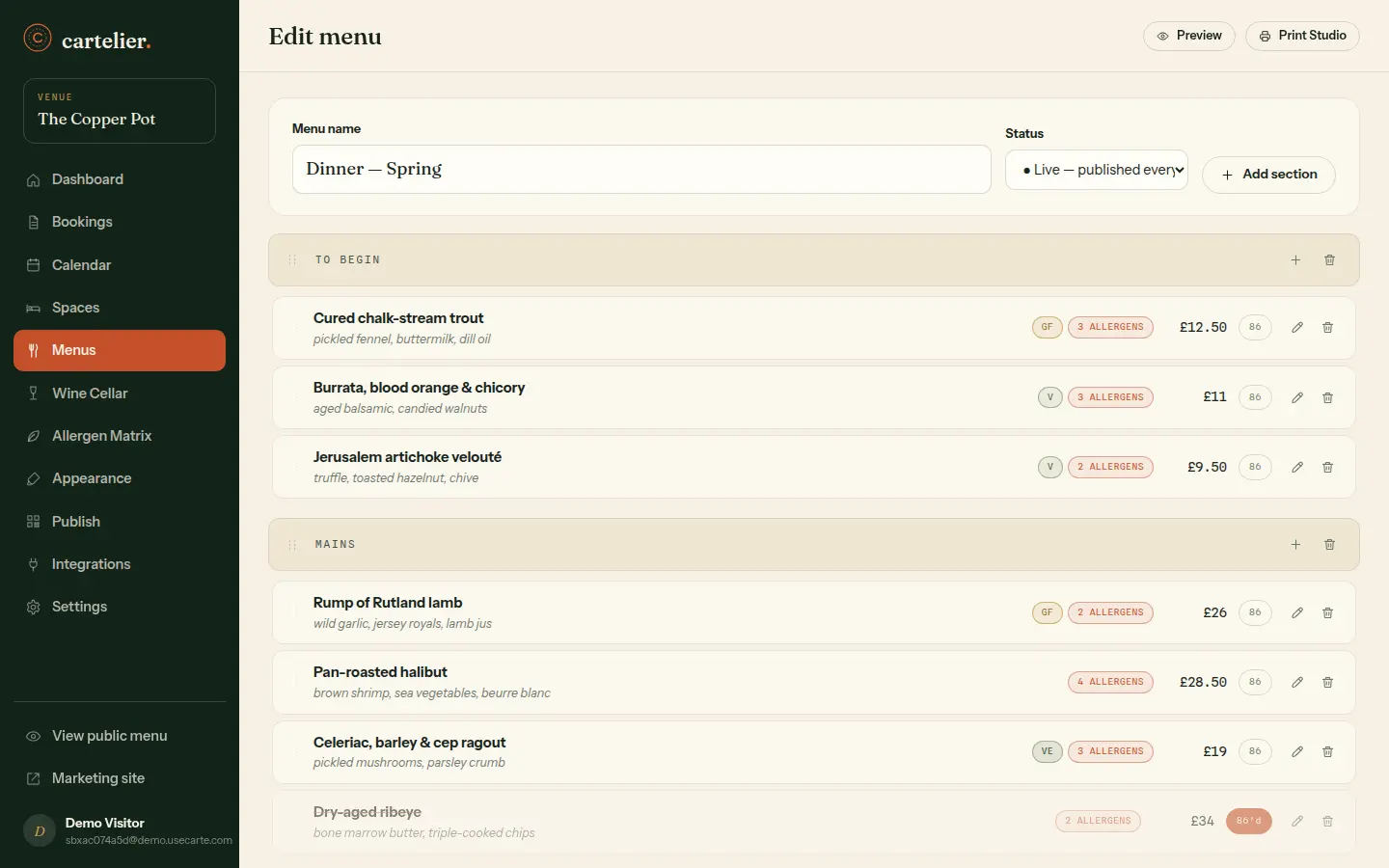Image resolution: width=1389 pixels, height=868 pixels.
Task: Delete Burrata, blood orange & chicory item
Action: [x=1327, y=397]
